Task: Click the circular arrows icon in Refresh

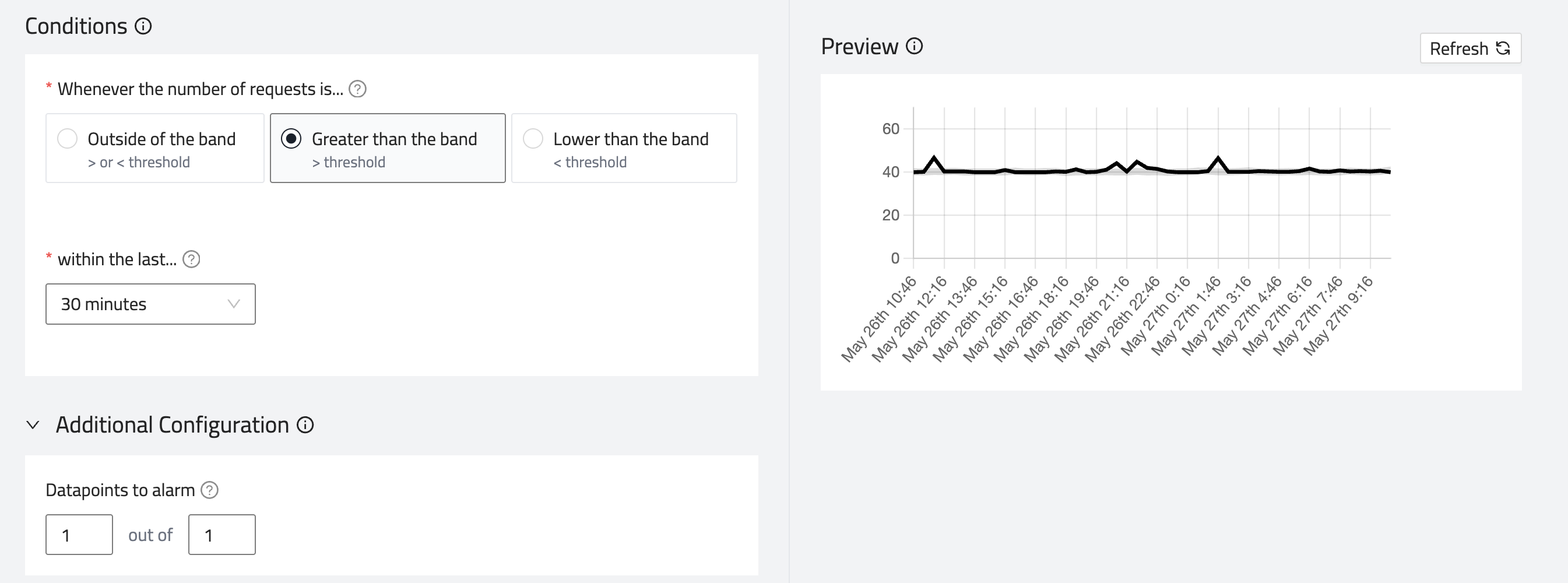Action: pyautogui.click(x=1503, y=48)
